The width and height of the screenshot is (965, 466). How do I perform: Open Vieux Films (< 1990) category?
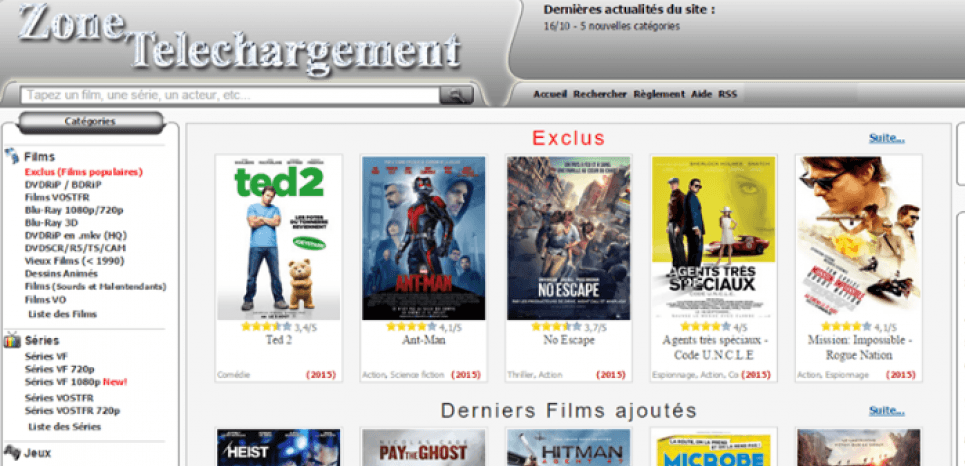click(x=74, y=261)
